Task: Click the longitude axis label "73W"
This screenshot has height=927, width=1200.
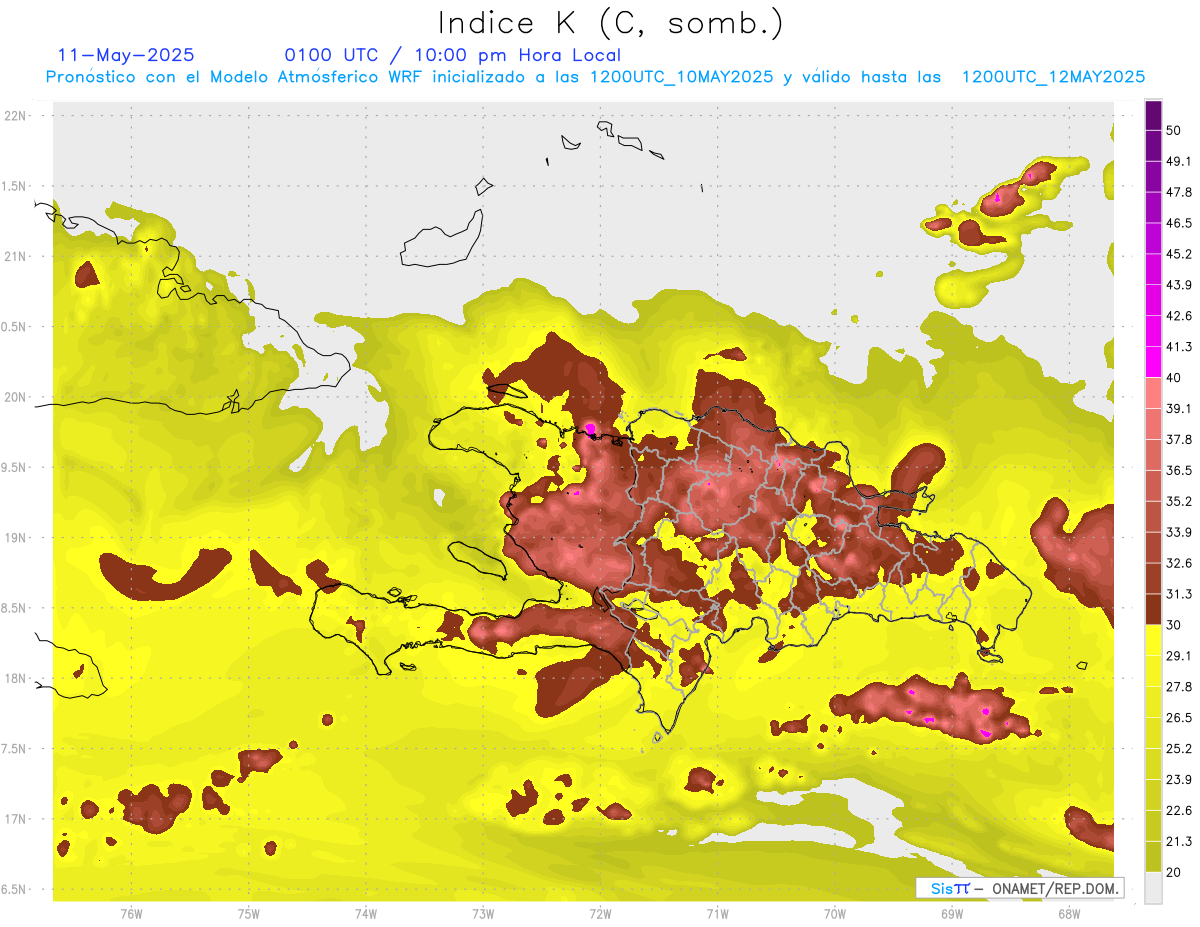Action: 483,913
